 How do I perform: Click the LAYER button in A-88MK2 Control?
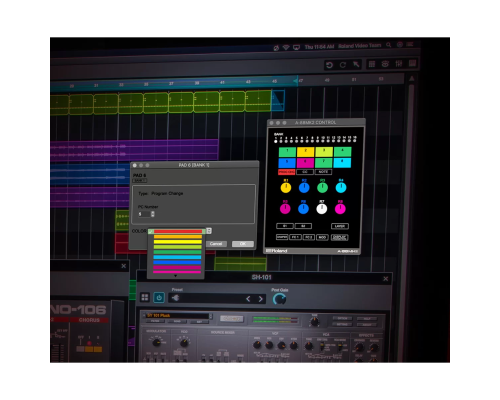coord(340,226)
